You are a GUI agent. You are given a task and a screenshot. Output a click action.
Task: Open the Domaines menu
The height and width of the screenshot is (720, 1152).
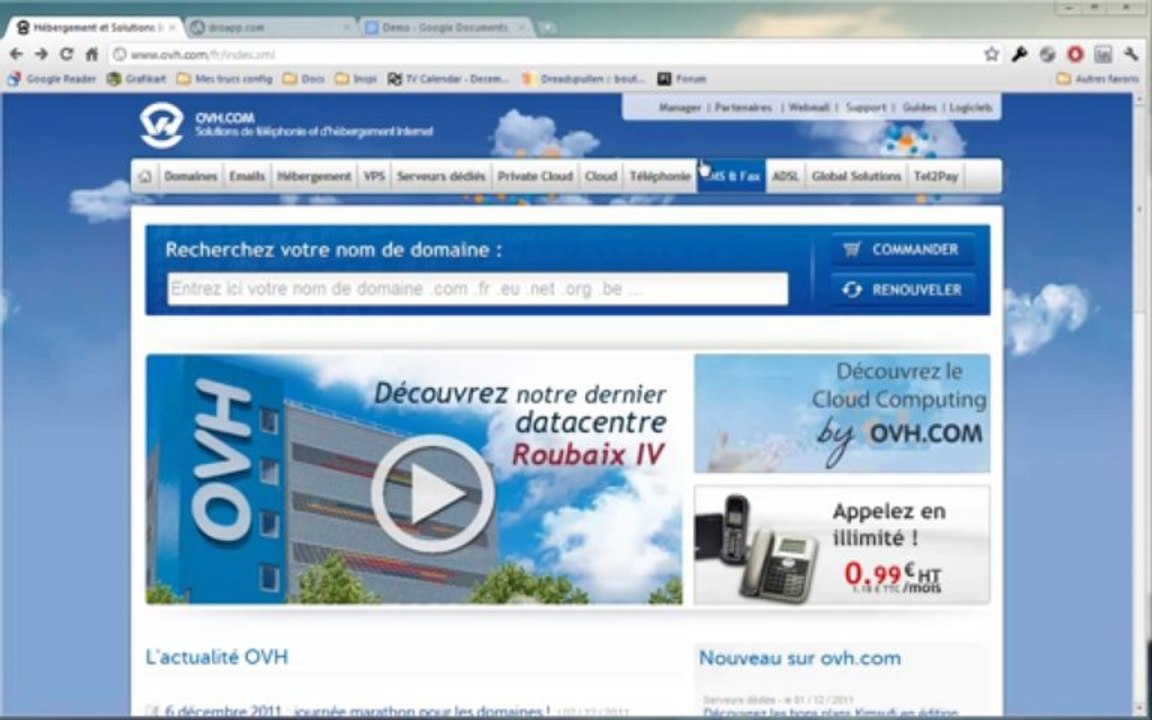190,176
